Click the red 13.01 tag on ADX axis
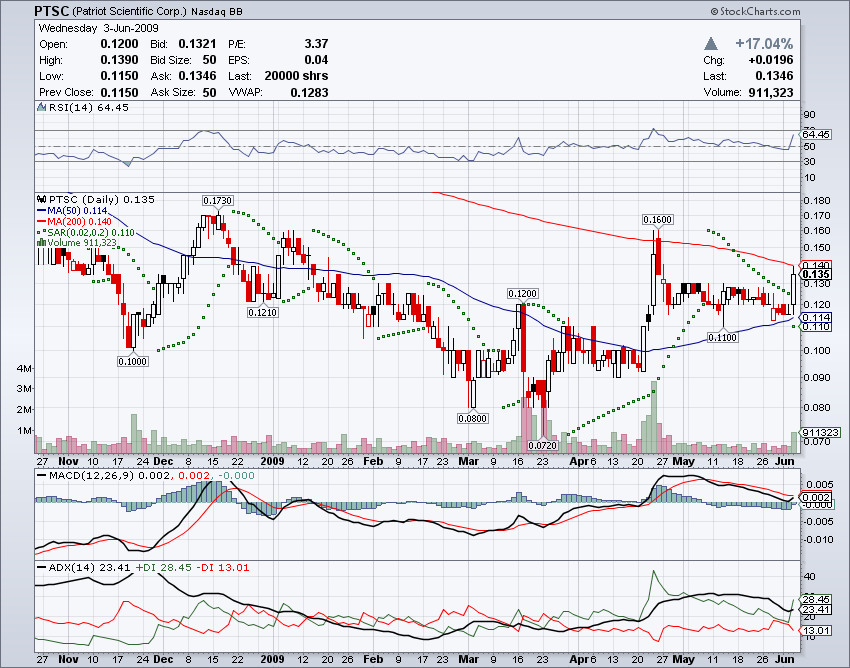Image resolution: width=850 pixels, height=668 pixels. coord(816,630)
